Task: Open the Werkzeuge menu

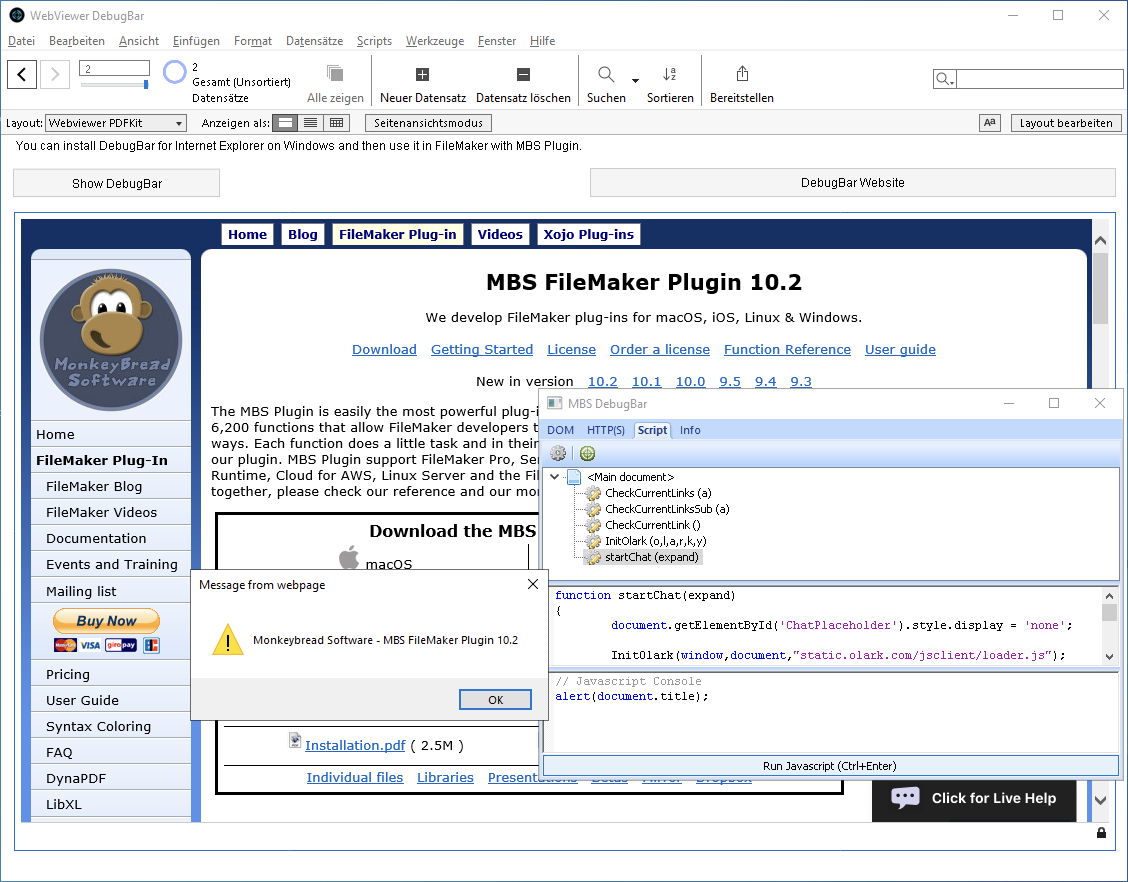Action: pos(435,41)
